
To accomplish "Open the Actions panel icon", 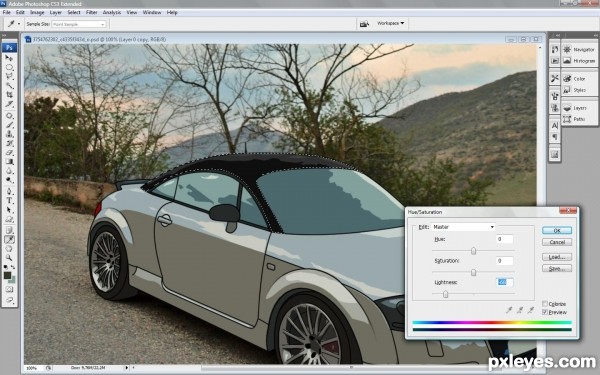I will click(554, 60).
